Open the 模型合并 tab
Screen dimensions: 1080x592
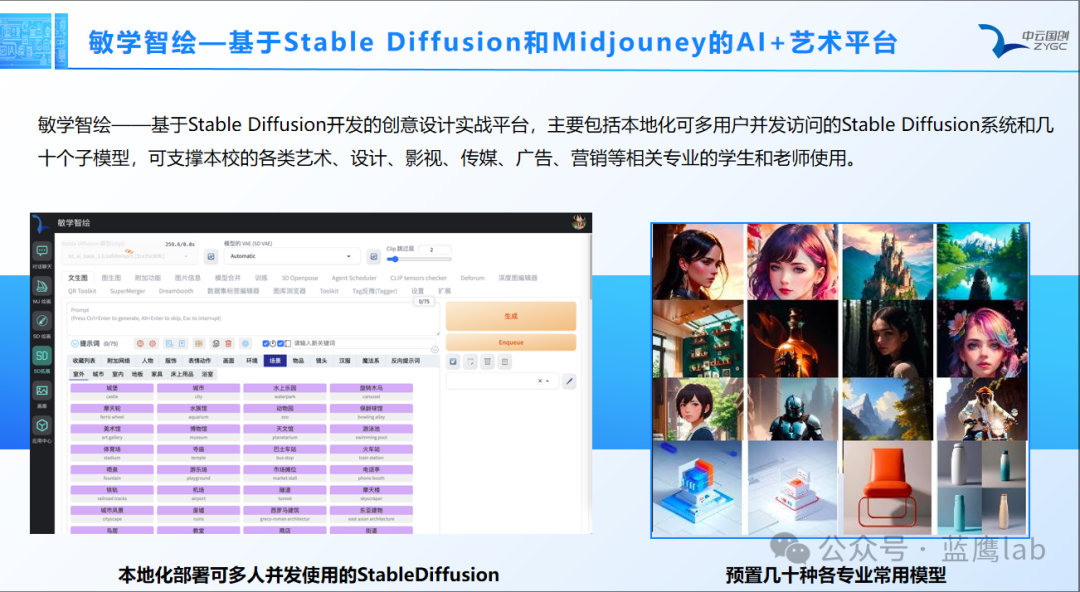(x=228, y=278)
